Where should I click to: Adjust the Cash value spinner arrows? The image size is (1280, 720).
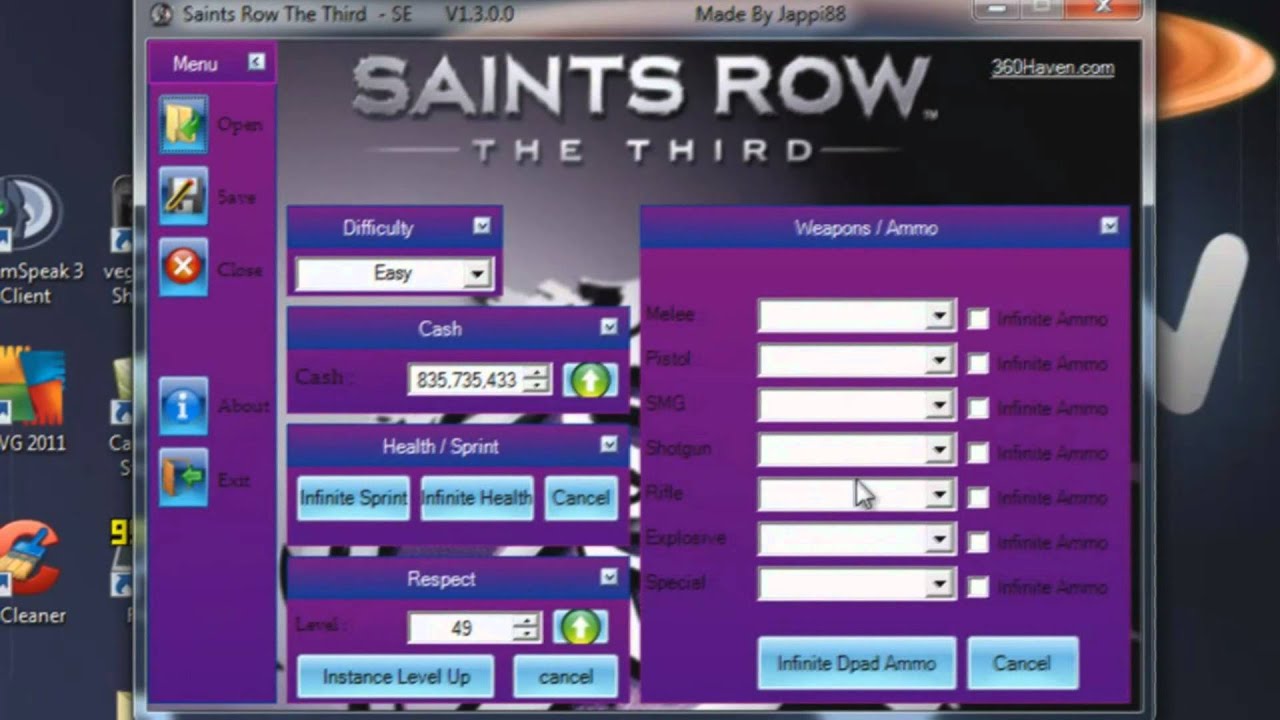537,380
